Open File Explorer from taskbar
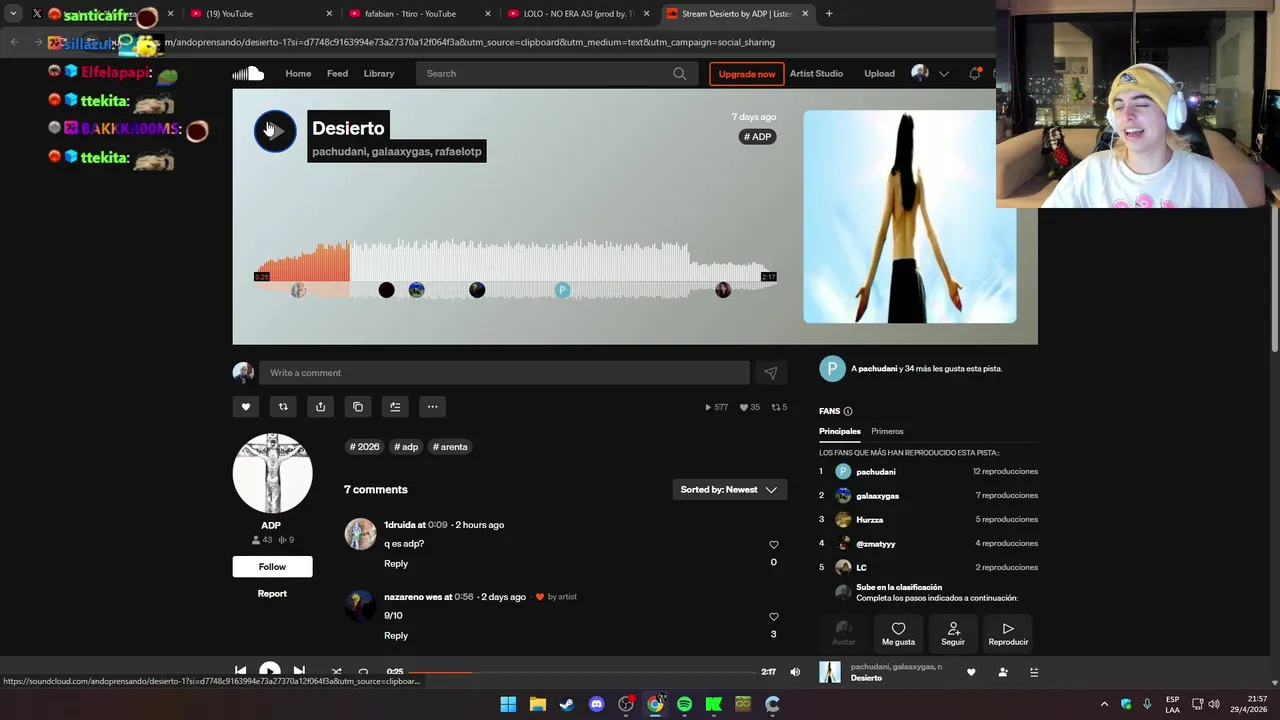The height and width of the screenshot is (720, 1280). point(537,704)
